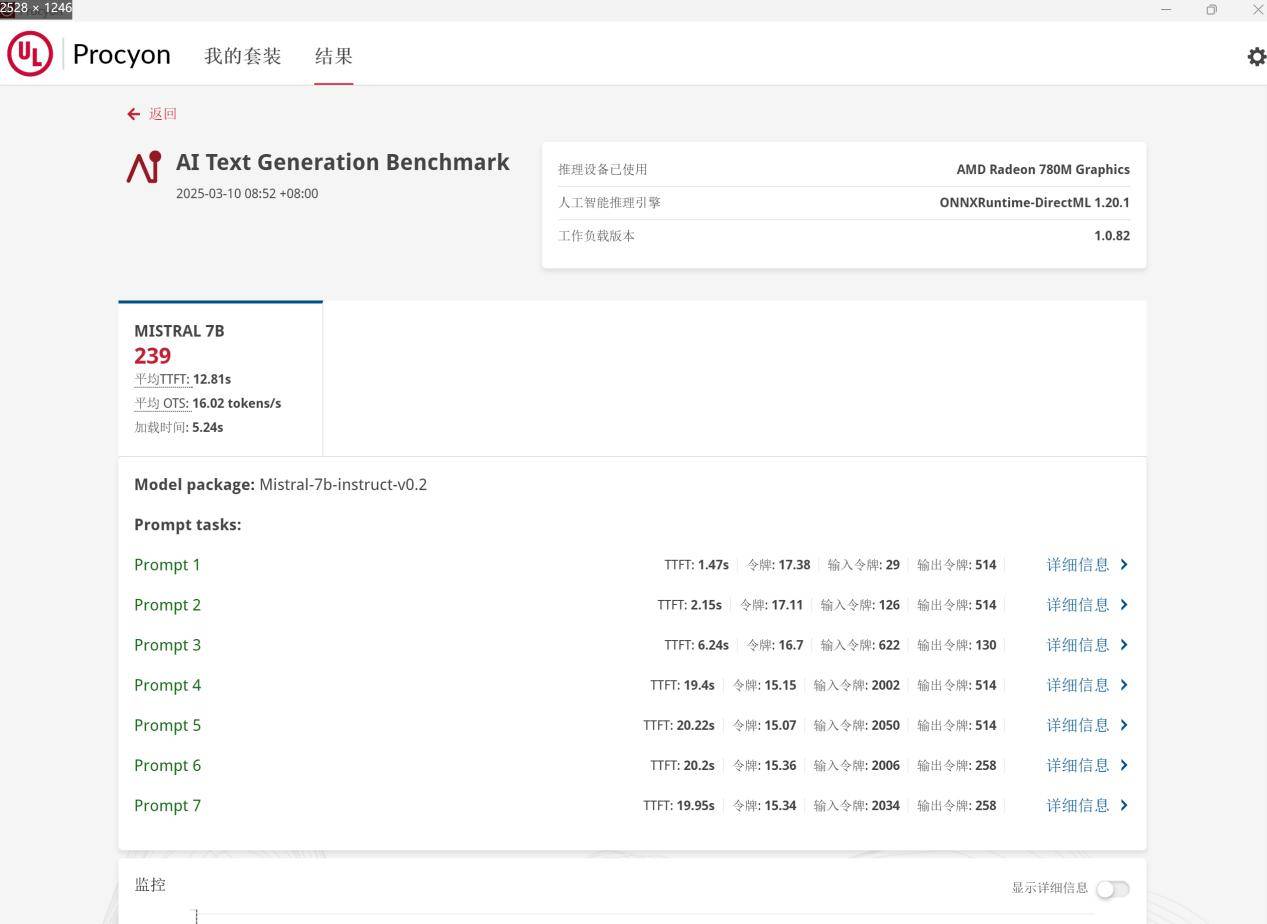Expand Prompt 6 details via 详细信息
1267x924 pixels.
click(x=1077, y=765)
